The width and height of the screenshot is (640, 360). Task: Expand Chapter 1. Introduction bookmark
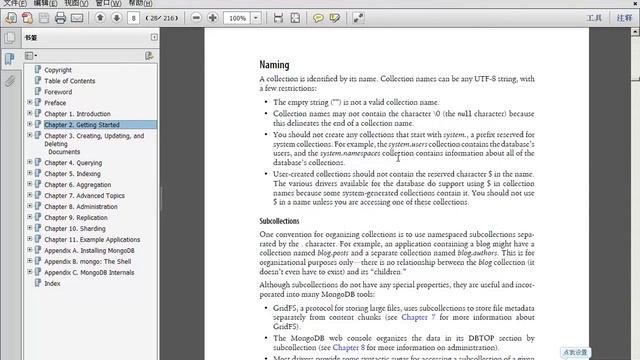[x=30, y=113]
